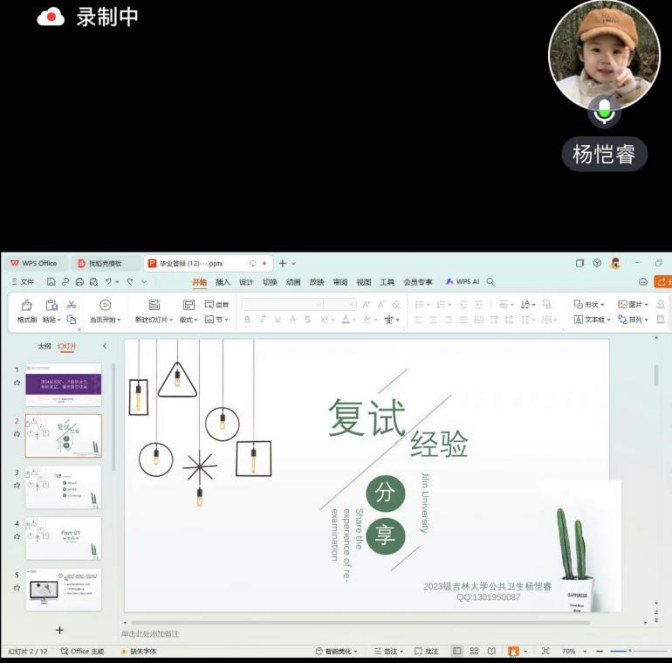Toggle Bold formatting button
Screen dimensions: 672x663
pyautogui.click(x=247, y=320)
